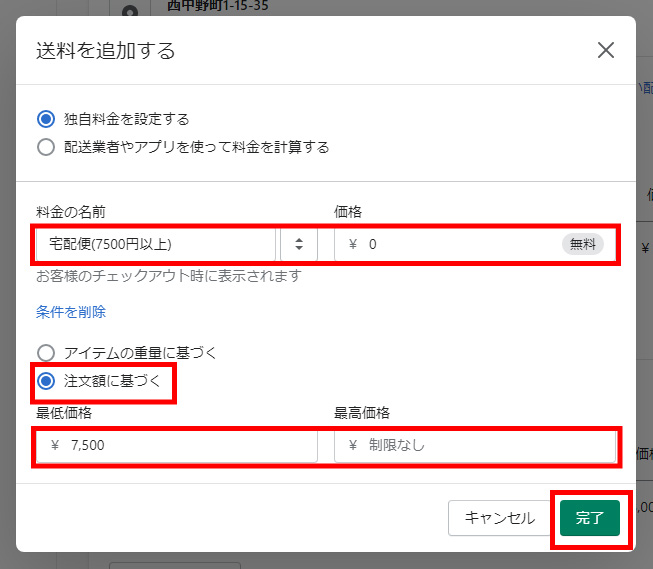
Task: Open the rate name suggestions dropdown arrows
Action: click(x=299, y=244)
